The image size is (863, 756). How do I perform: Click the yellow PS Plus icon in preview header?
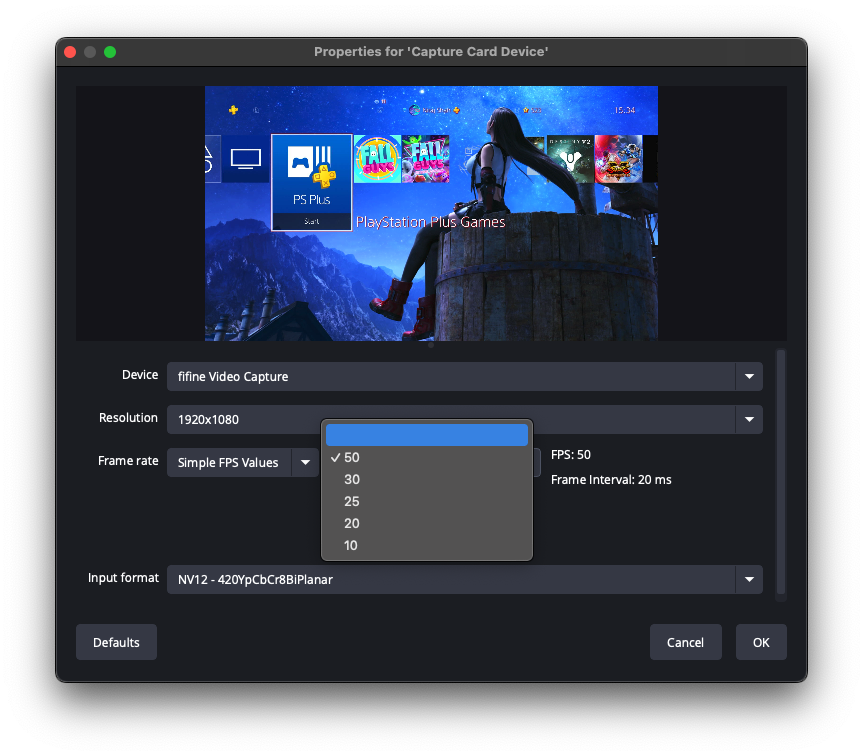pos(233,110)
